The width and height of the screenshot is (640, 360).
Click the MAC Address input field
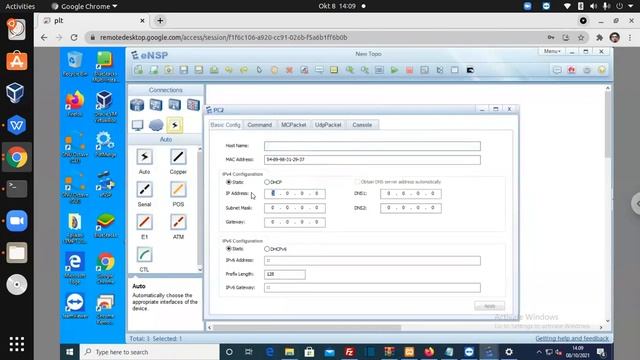coord(372,160)
